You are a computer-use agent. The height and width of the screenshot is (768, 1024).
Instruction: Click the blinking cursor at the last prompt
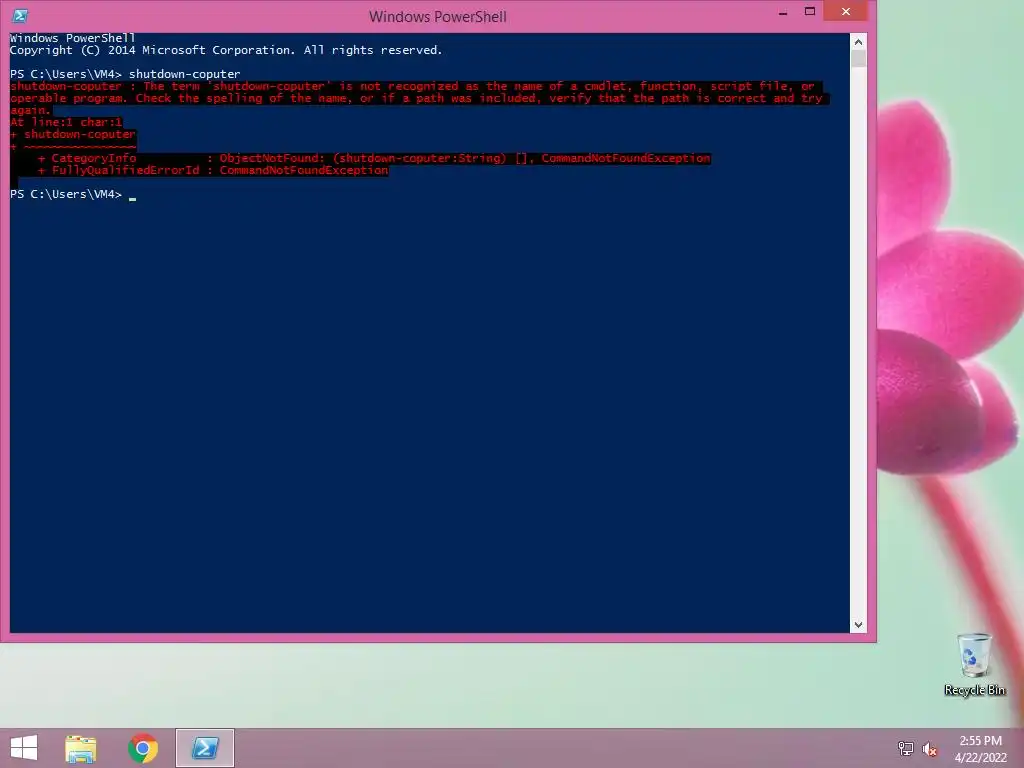(x=133, y=197)
